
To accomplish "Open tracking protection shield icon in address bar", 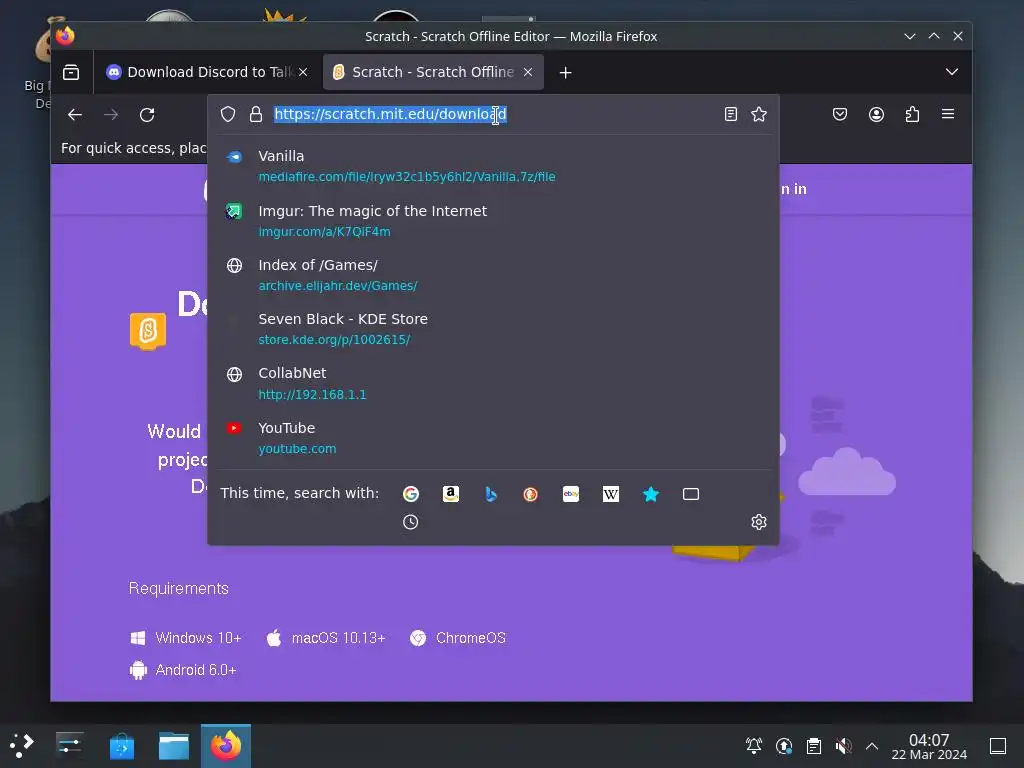I will tap(228, 114).
